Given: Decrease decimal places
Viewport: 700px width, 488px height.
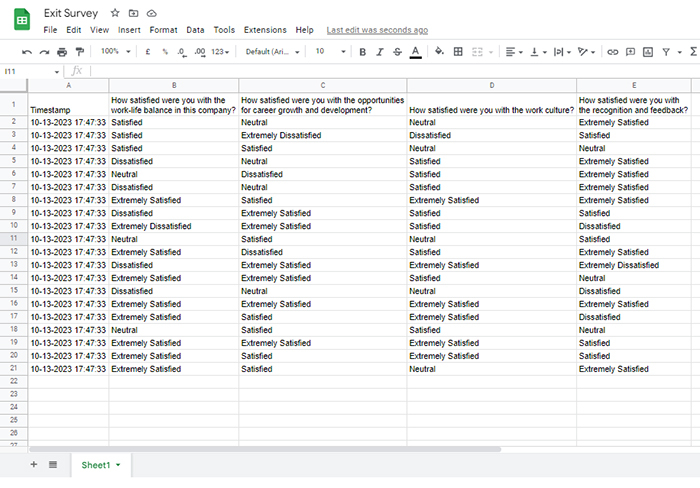Looking at the screenshot, I should point(182,52).
